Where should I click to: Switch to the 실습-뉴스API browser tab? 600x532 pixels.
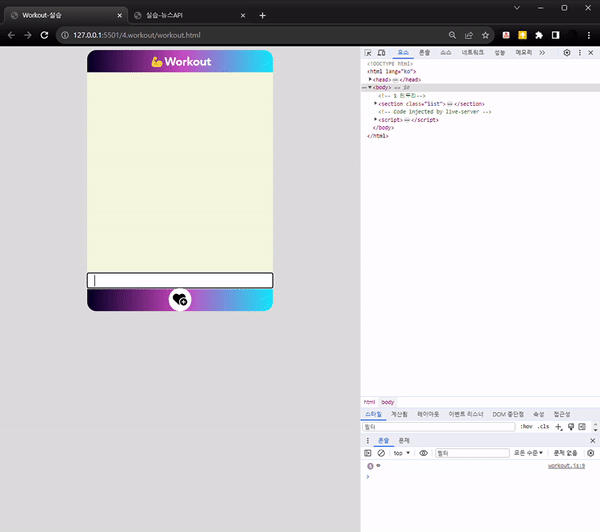tap(189, 15)
